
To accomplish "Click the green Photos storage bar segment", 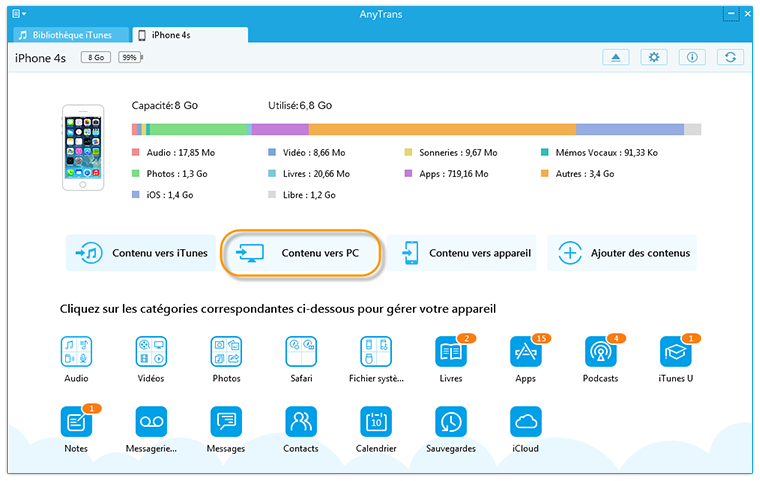I will click(198, 129).
